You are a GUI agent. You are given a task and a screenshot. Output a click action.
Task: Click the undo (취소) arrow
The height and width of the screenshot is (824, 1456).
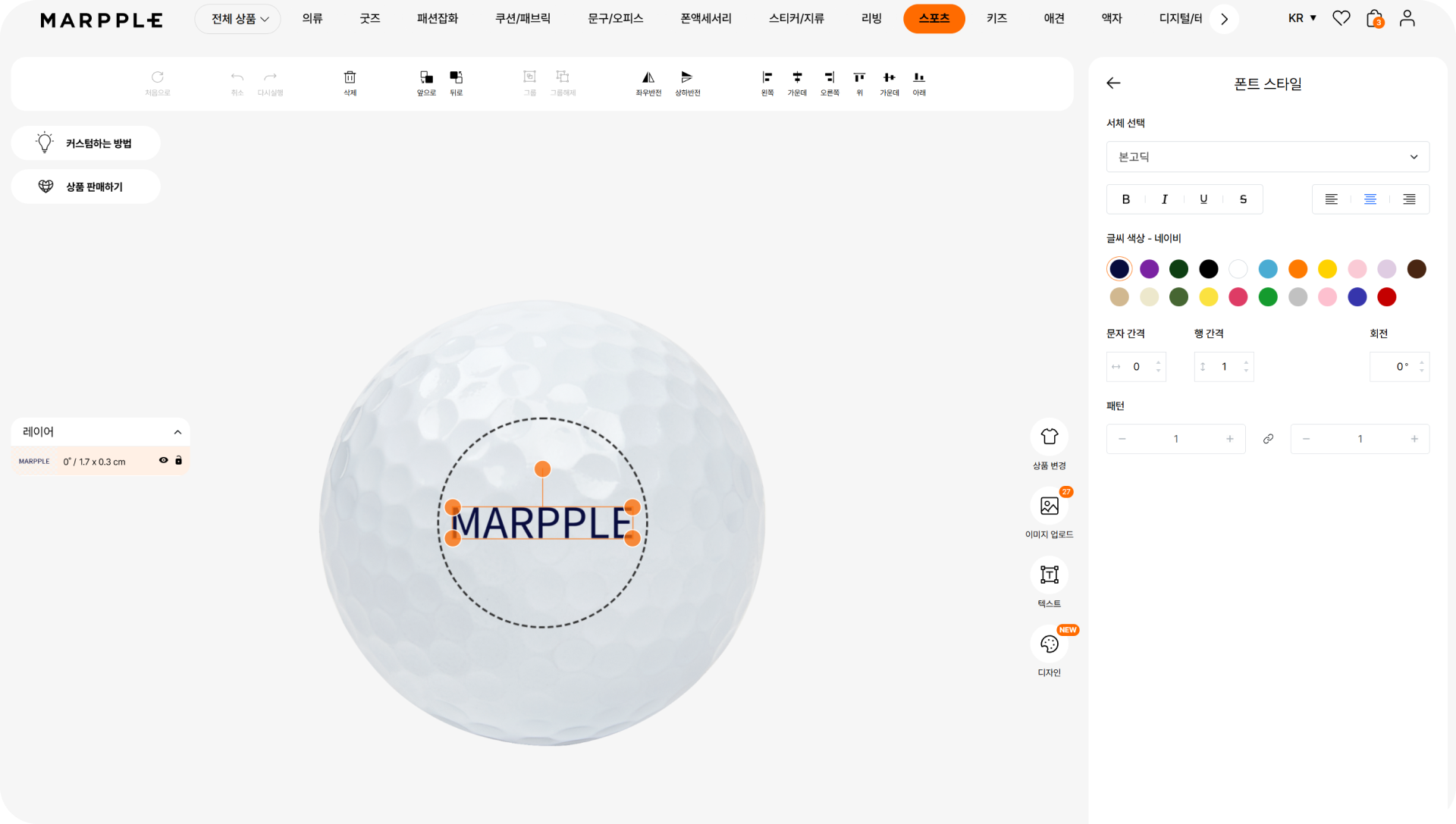[x=237, y=77]
